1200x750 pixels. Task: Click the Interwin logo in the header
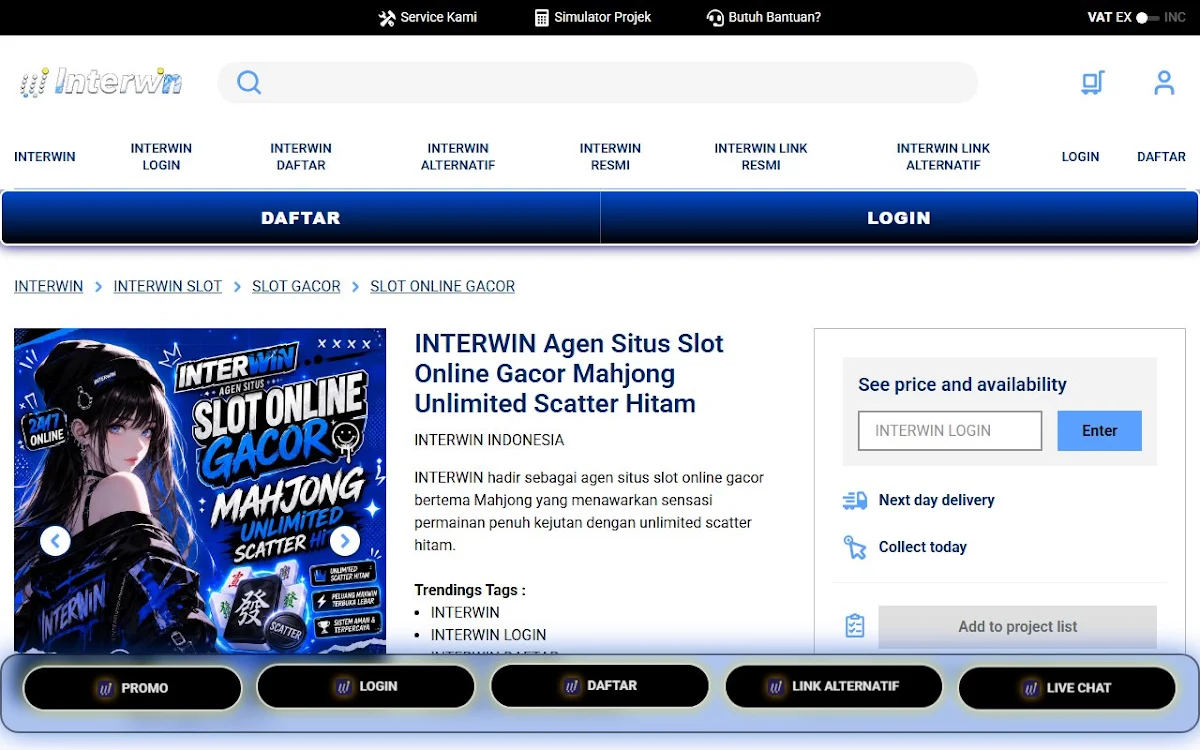(x=101, y=82)
